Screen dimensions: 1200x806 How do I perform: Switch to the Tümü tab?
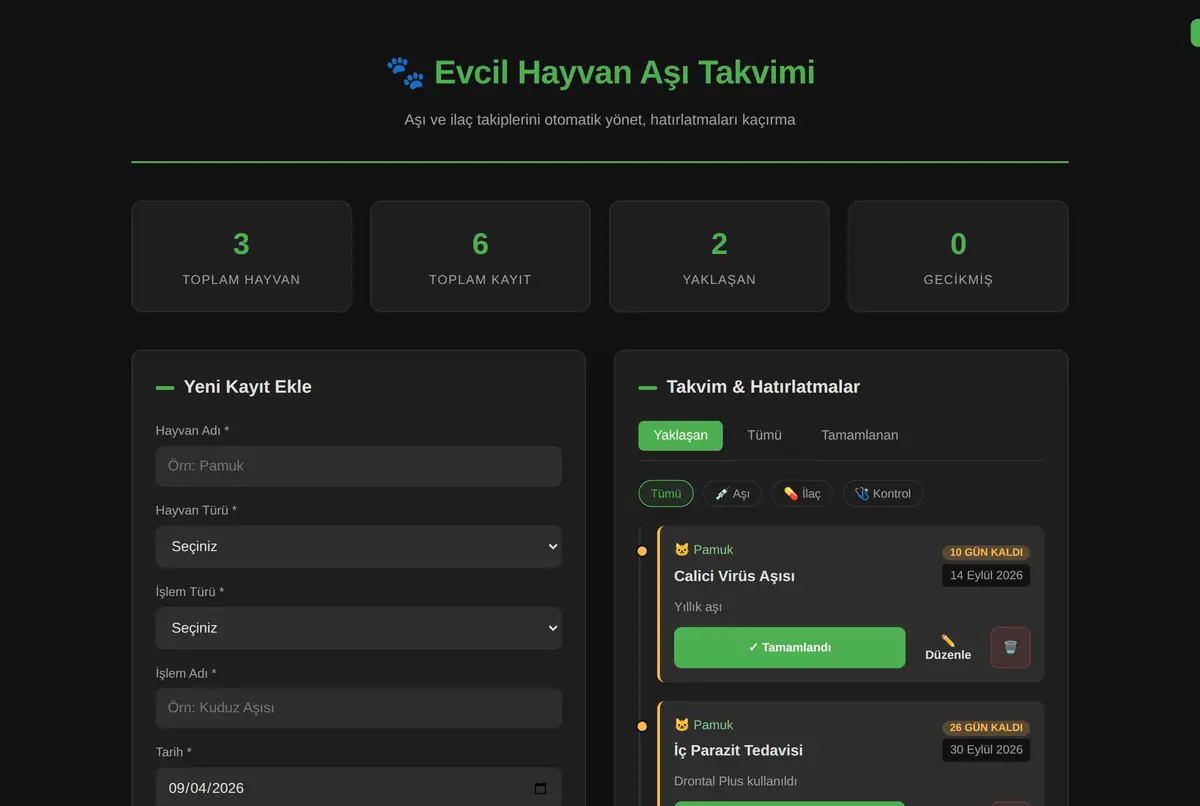[765, 435]
